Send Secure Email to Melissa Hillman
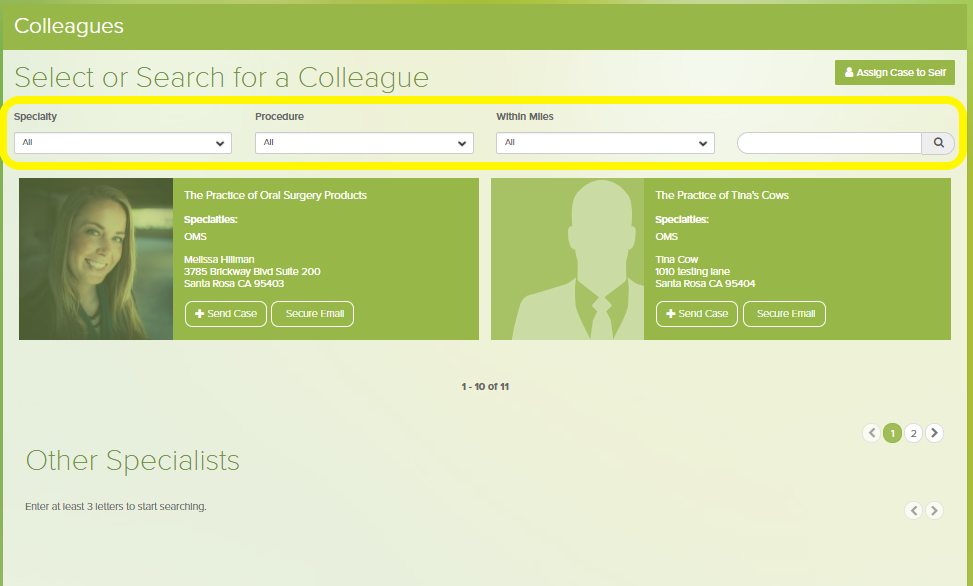 [x=313, y=314]
